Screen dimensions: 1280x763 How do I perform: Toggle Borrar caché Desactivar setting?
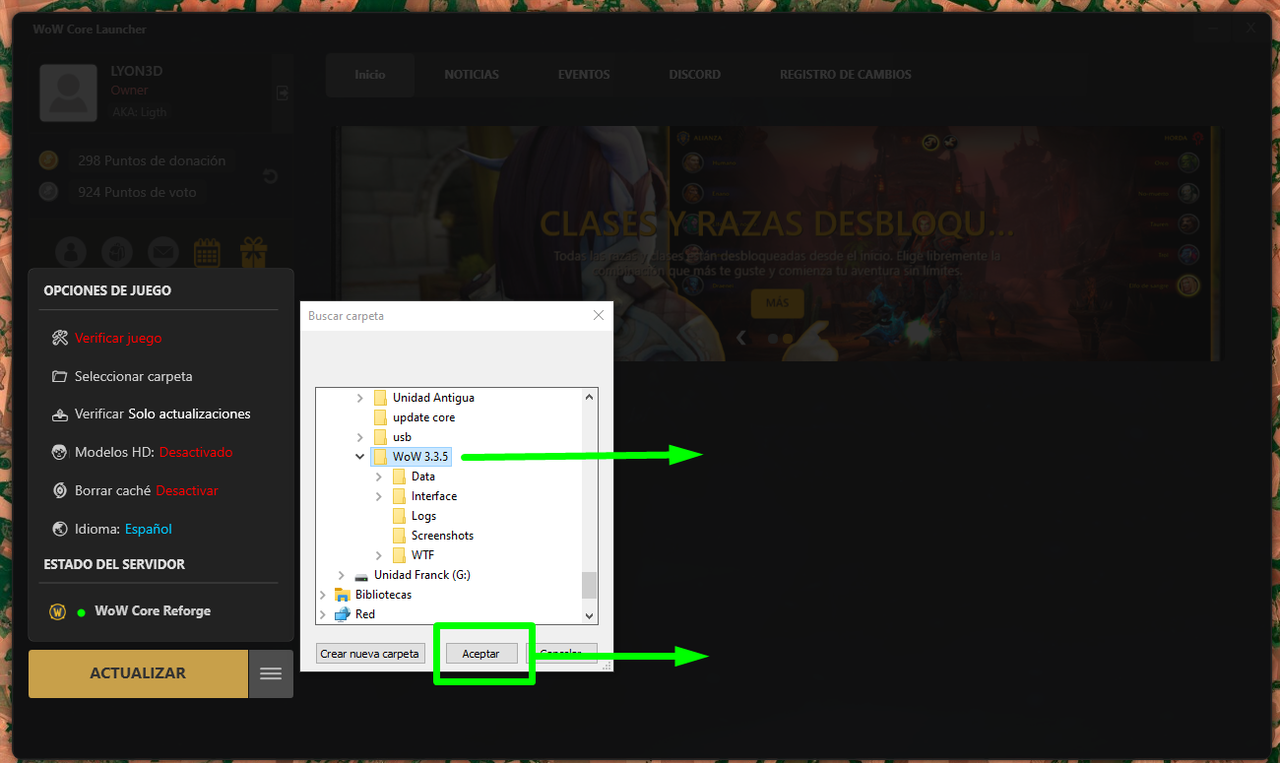coord(187,490)
